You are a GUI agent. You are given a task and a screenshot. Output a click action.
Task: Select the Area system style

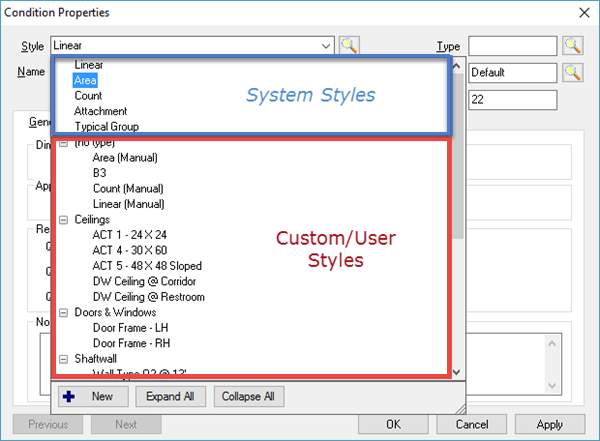85,80
